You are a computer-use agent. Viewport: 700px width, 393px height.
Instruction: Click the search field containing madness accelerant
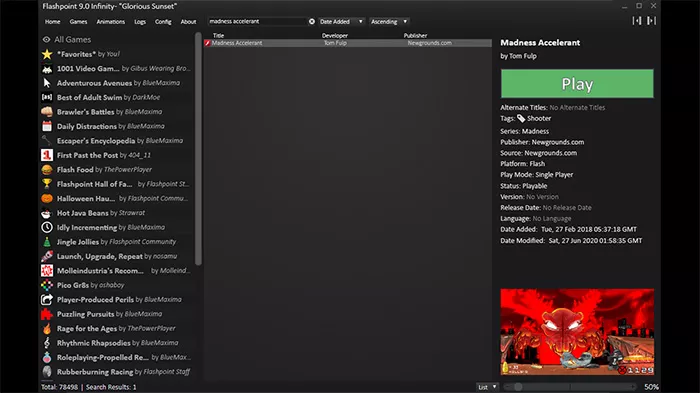[258, 21]
